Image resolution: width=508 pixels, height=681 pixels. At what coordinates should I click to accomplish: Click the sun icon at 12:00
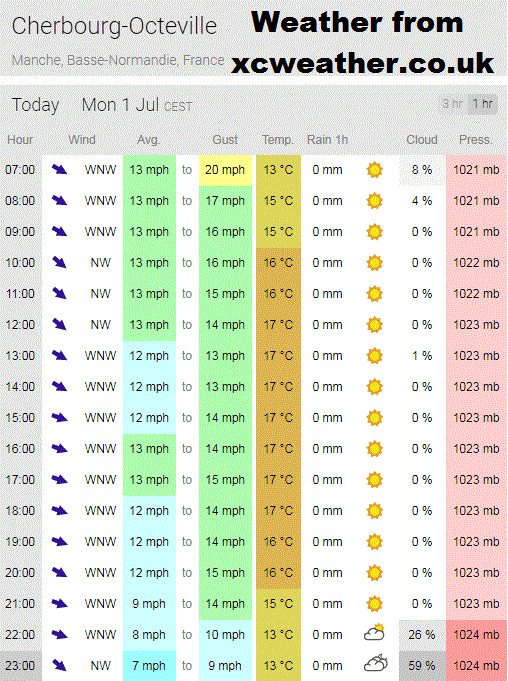click(374, 325)
